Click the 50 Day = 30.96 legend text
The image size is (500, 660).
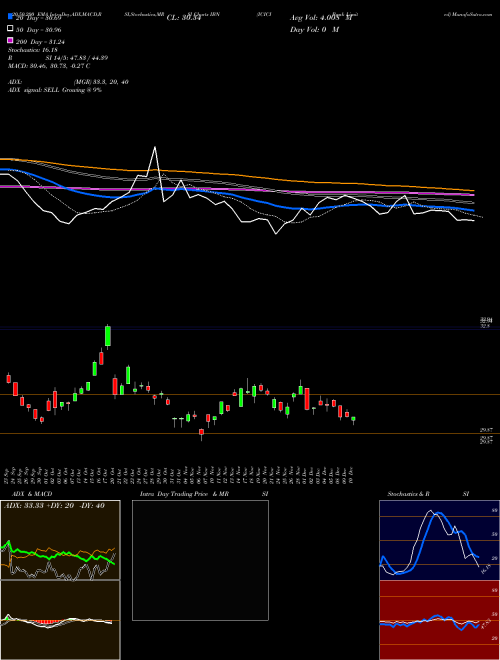pos(39,30)
